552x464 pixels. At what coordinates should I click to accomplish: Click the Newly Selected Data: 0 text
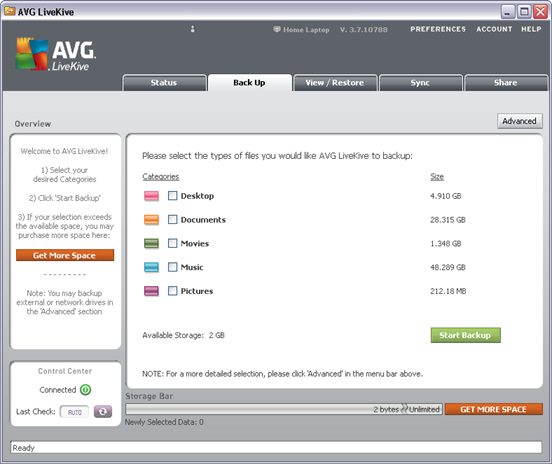(164, 422)
